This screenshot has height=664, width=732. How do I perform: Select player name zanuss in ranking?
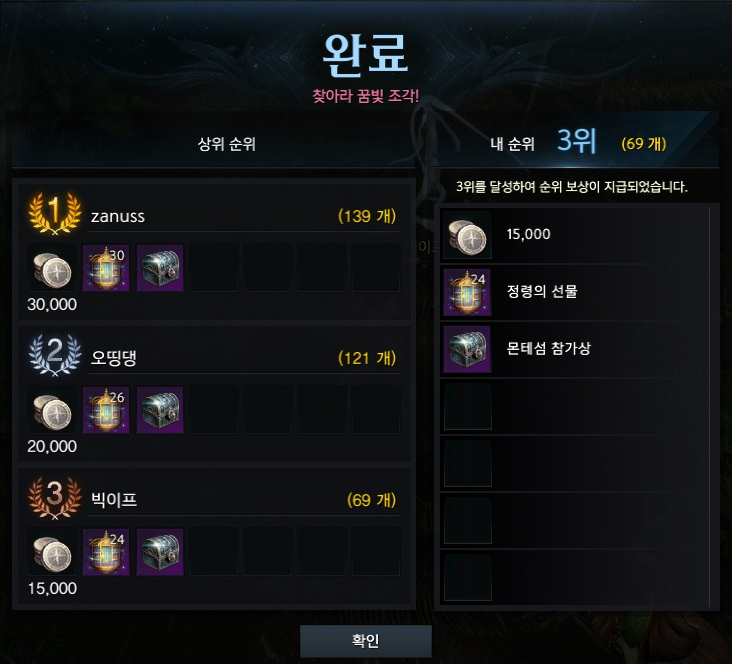pyautogui.click(x=118, y=216)
